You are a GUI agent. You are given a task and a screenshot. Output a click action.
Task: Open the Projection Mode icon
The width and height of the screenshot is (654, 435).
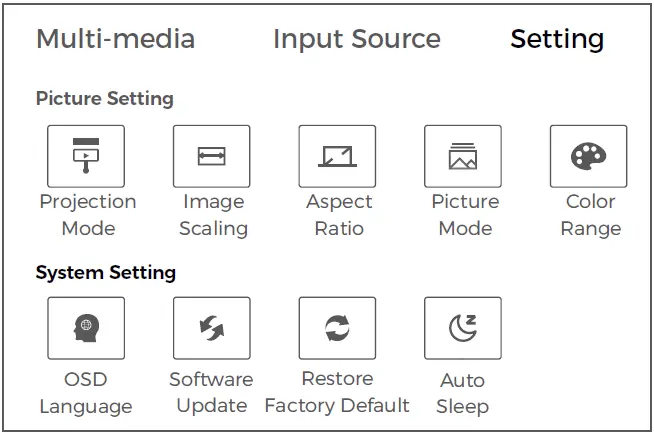(86, 156)
